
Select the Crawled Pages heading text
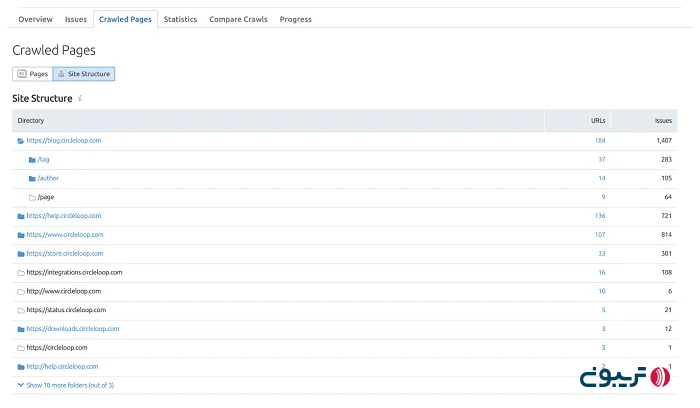(x=54, y=50)
